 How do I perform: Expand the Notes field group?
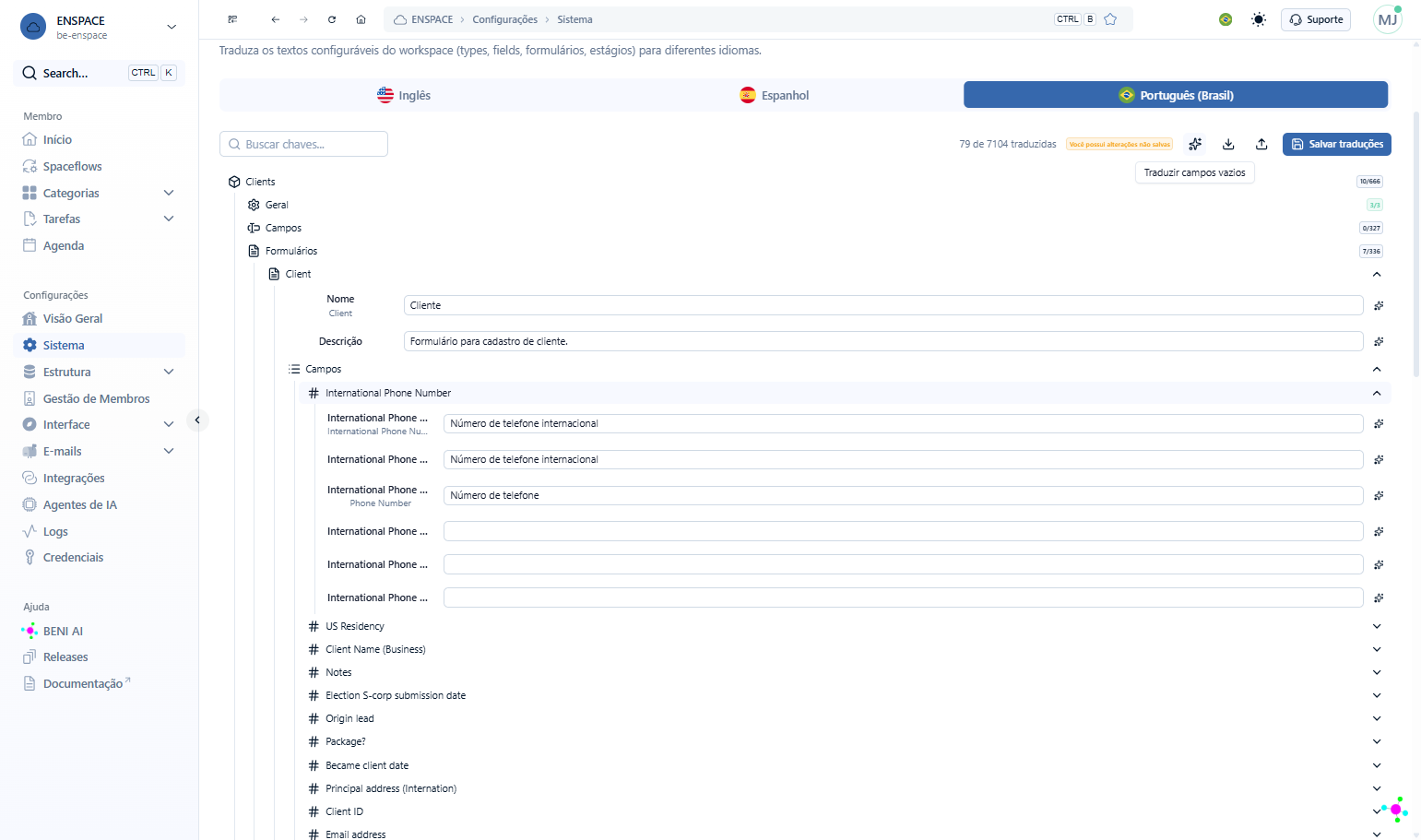point(1377,672)
